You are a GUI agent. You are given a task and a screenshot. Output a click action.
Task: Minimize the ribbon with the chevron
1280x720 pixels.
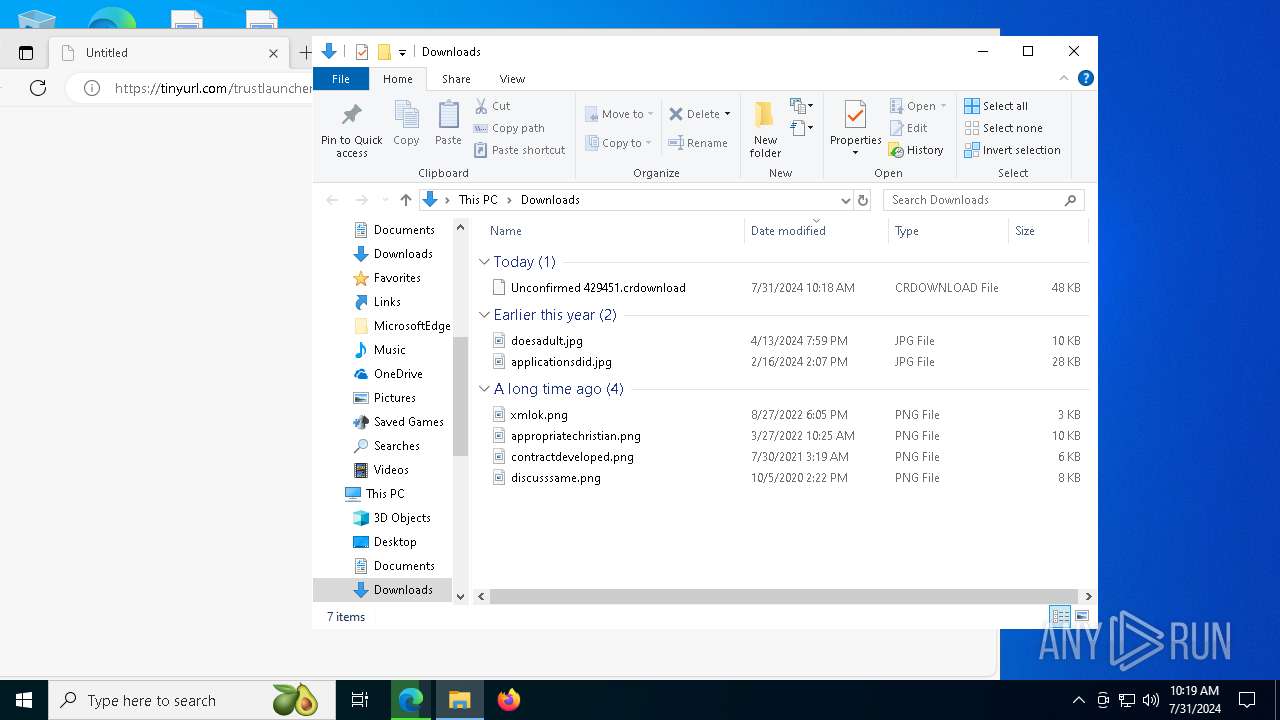coord(1064,78)
